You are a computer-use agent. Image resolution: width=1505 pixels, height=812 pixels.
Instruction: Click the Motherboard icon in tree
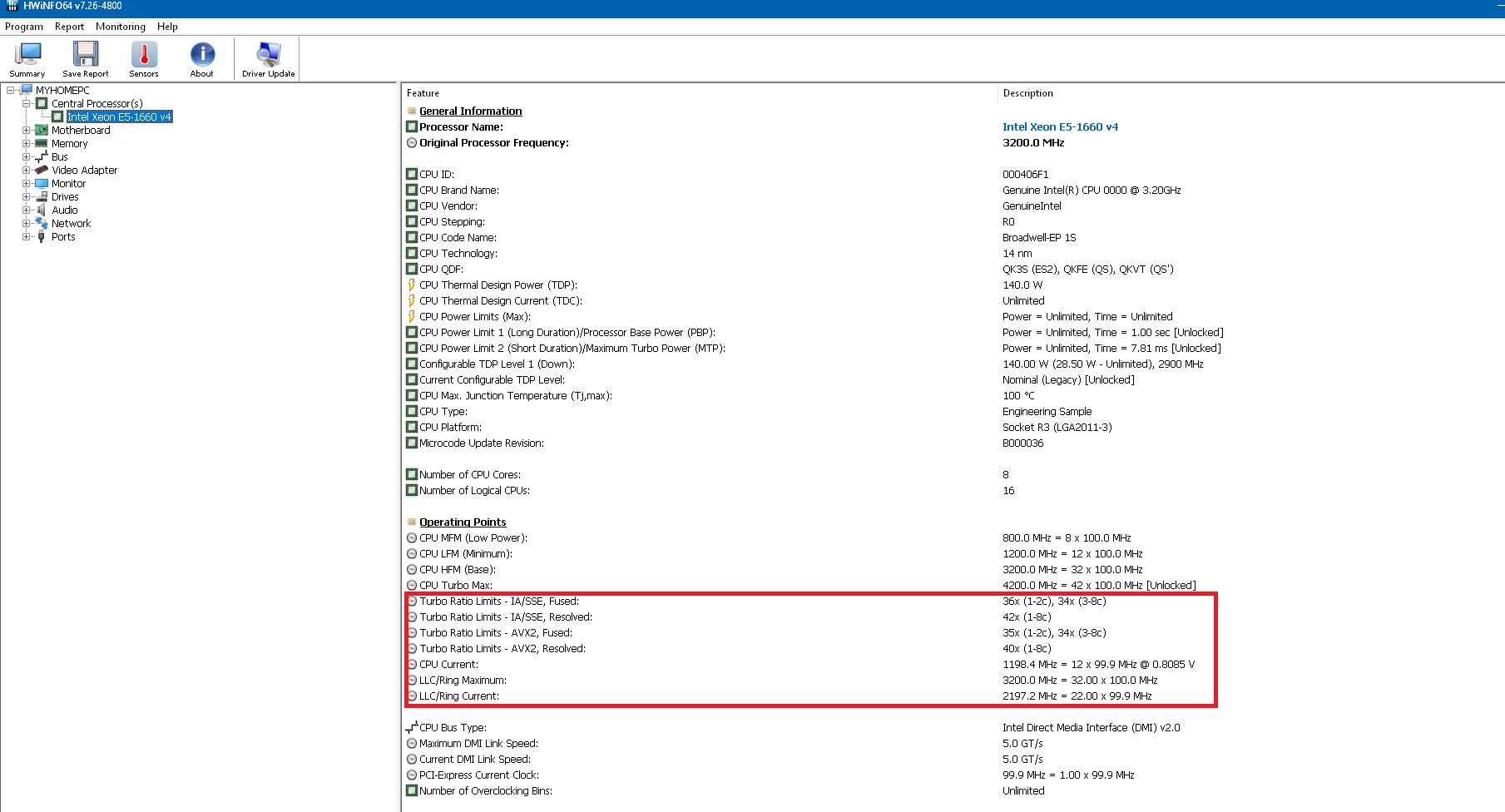tap(42, 130)
